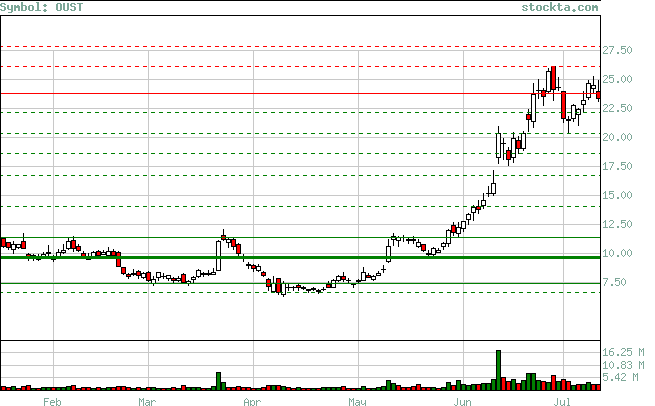The image size is (655, 406).
Task: Click the Mar month label
Action: [x=147, y=401]
